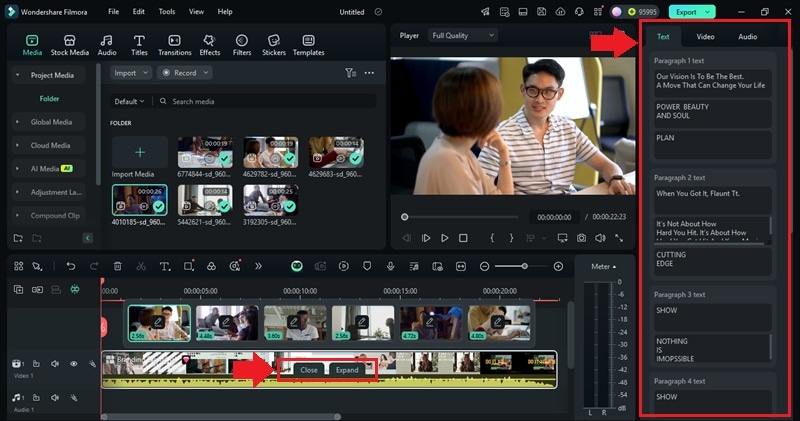Select the 4010185-sd_960 media thumbnail
This screenshot has height=421, width=800.
click(139, 200)
